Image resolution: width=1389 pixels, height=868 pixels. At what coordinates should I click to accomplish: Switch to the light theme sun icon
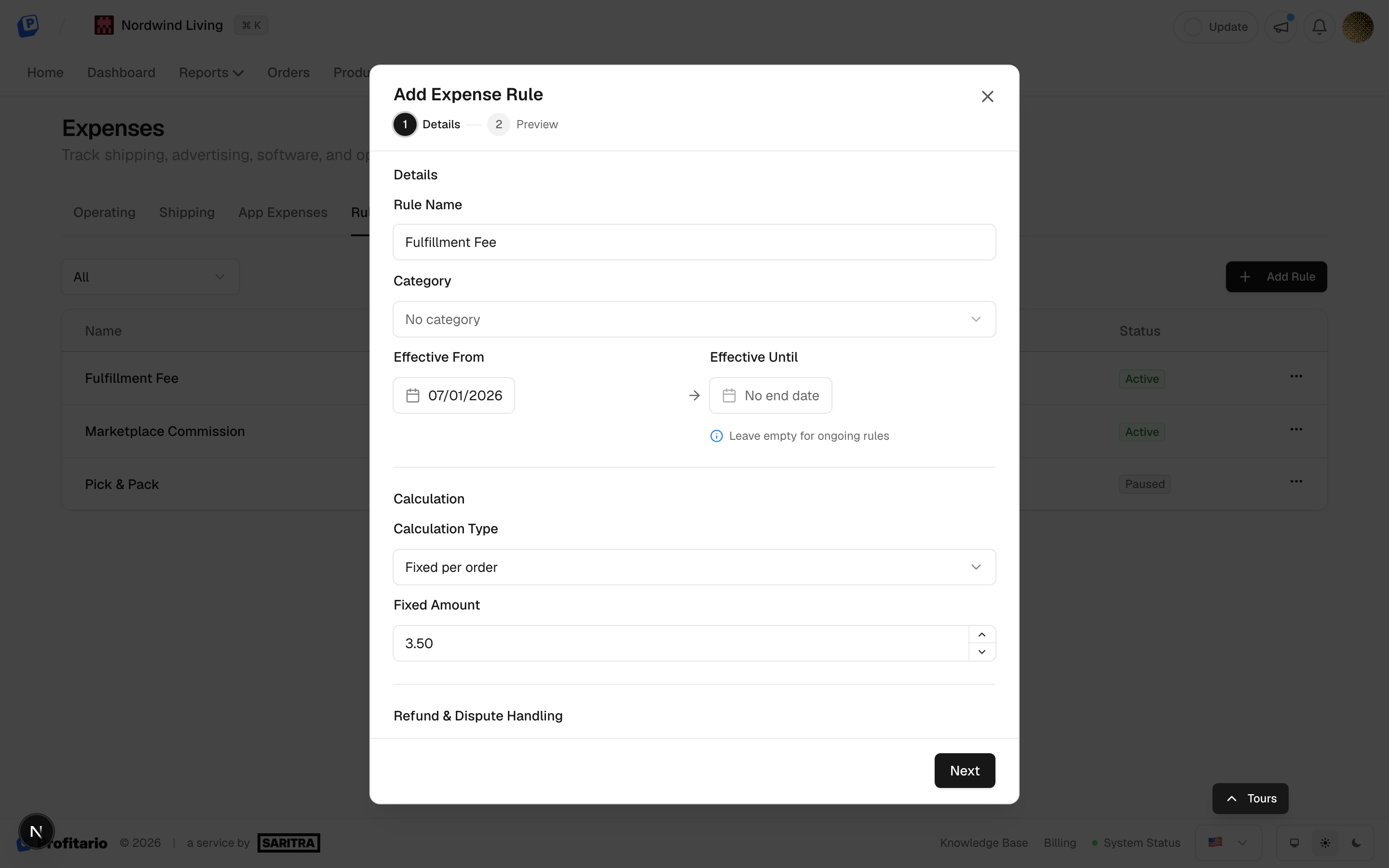[x=1325, y=843]
